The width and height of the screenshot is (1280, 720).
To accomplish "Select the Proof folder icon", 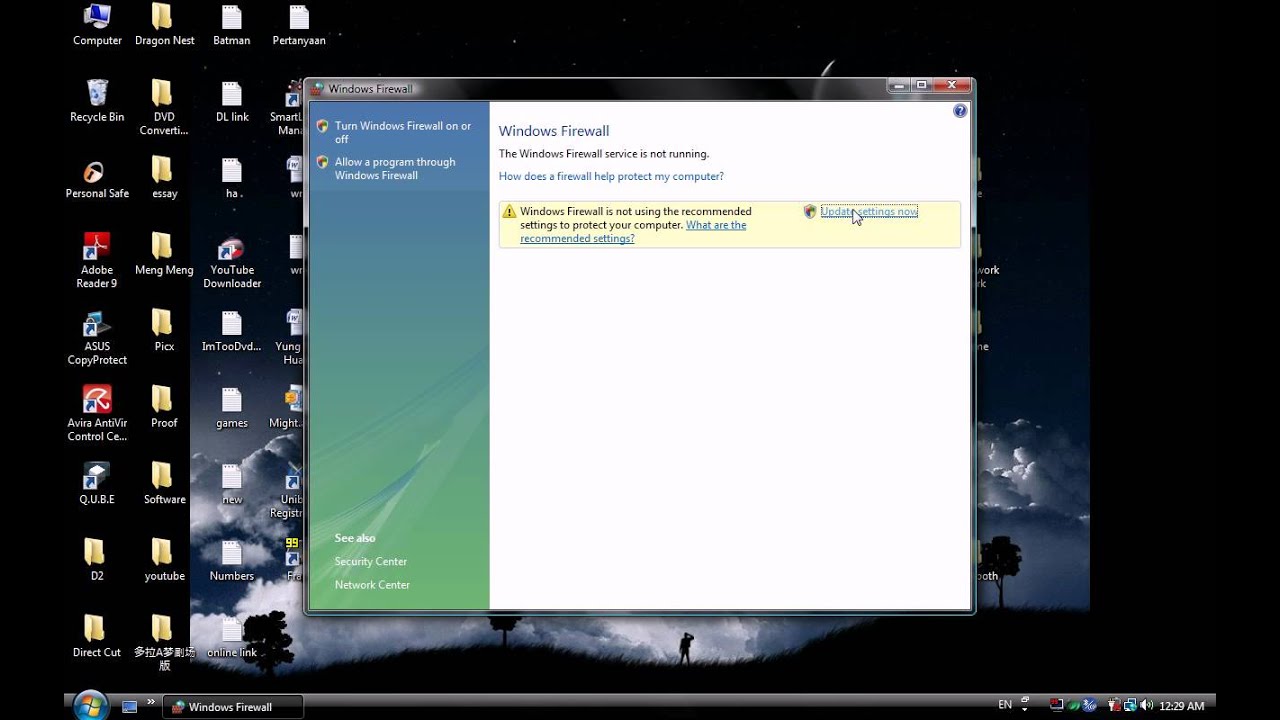I will [164, 407].
